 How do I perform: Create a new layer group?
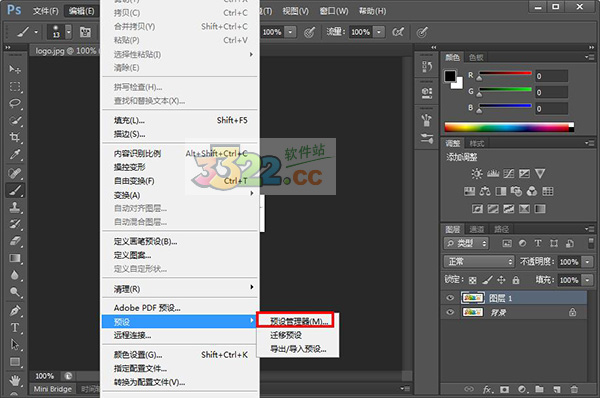[x=539, y=389]
